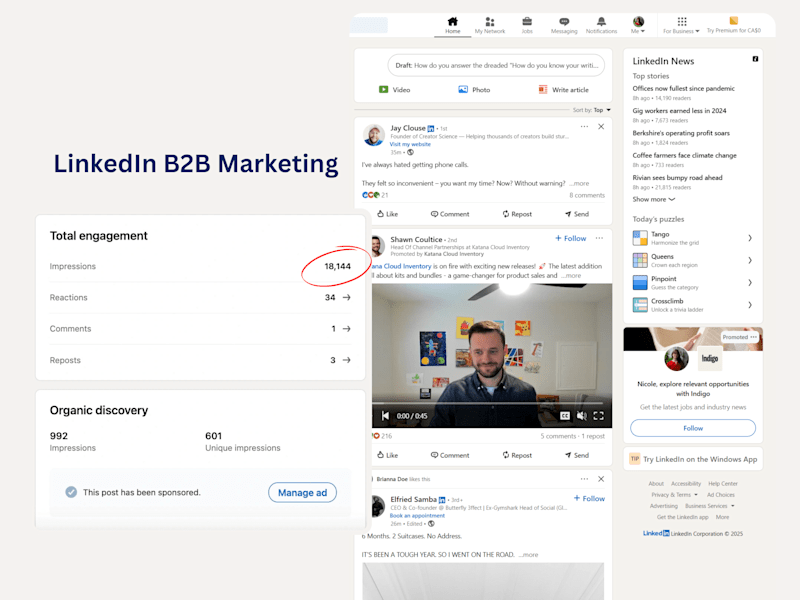
Task: Open Business Services footer dropdown
Action: (x=710, y=506)
